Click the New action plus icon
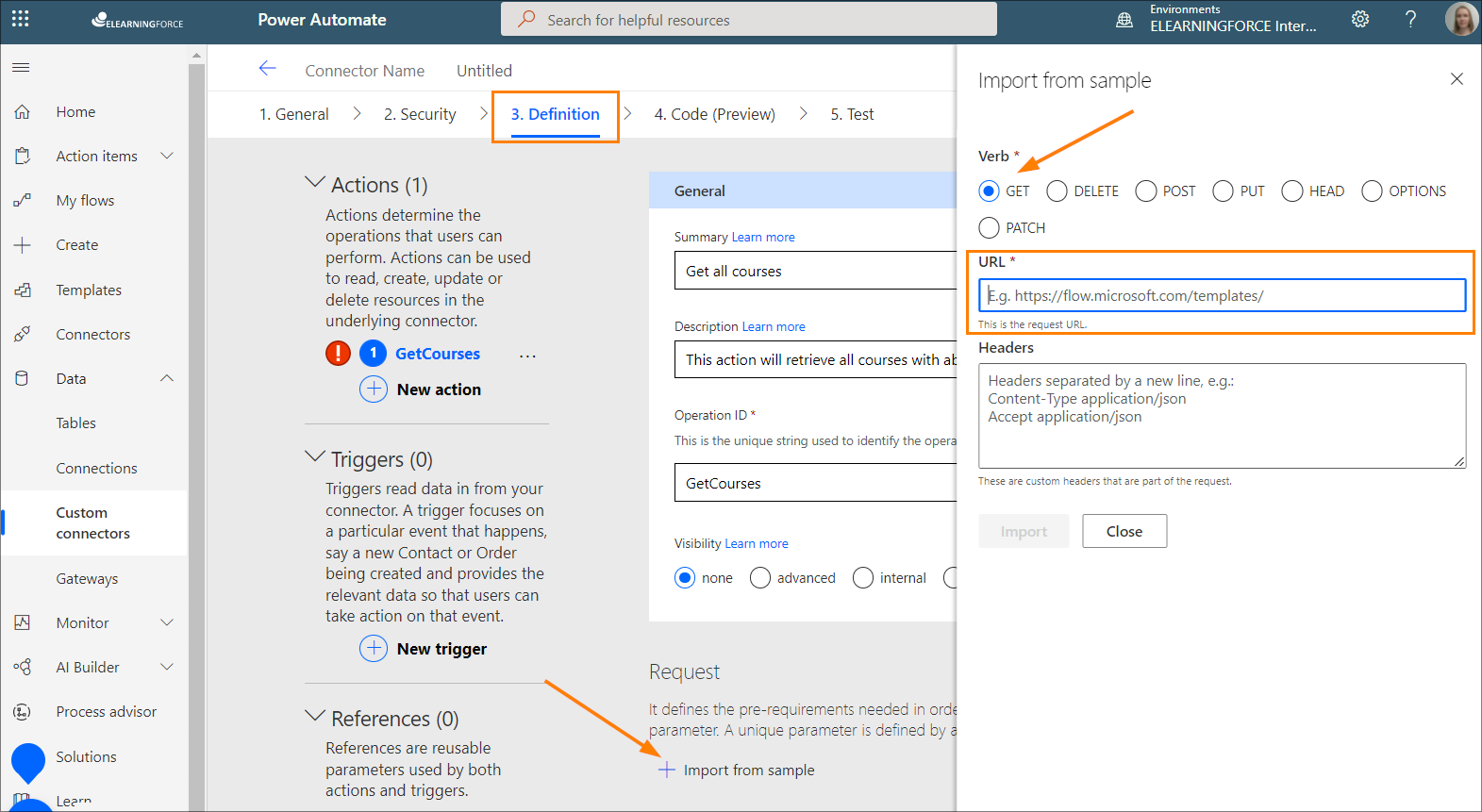Screen dimensions: 1482x812 (374, 389)
